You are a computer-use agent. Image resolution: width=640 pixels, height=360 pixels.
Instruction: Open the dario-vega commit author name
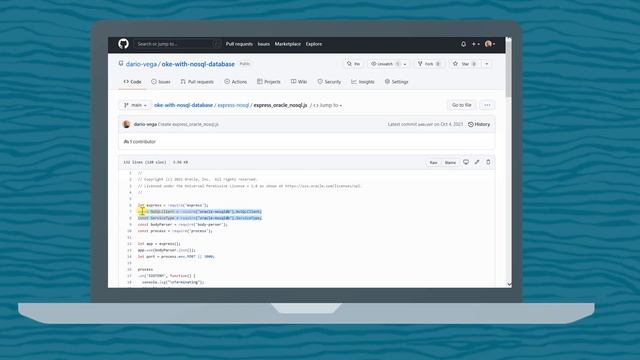(145, 124)
